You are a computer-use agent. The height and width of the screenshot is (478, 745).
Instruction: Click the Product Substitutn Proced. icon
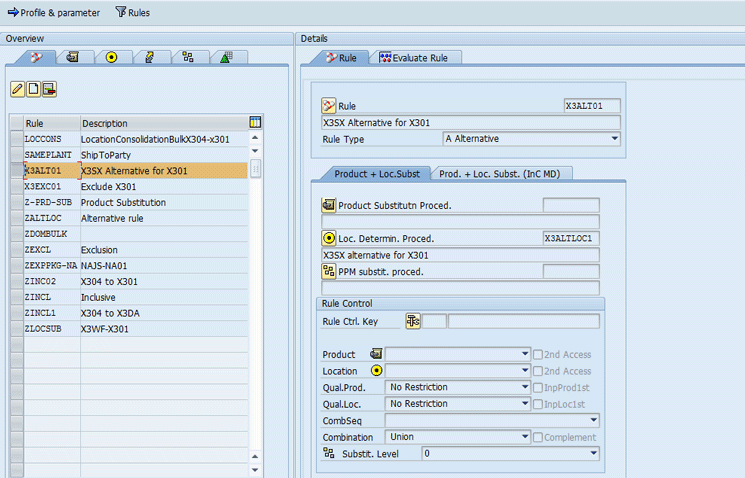pyautogui.click(x=329, y=205)
